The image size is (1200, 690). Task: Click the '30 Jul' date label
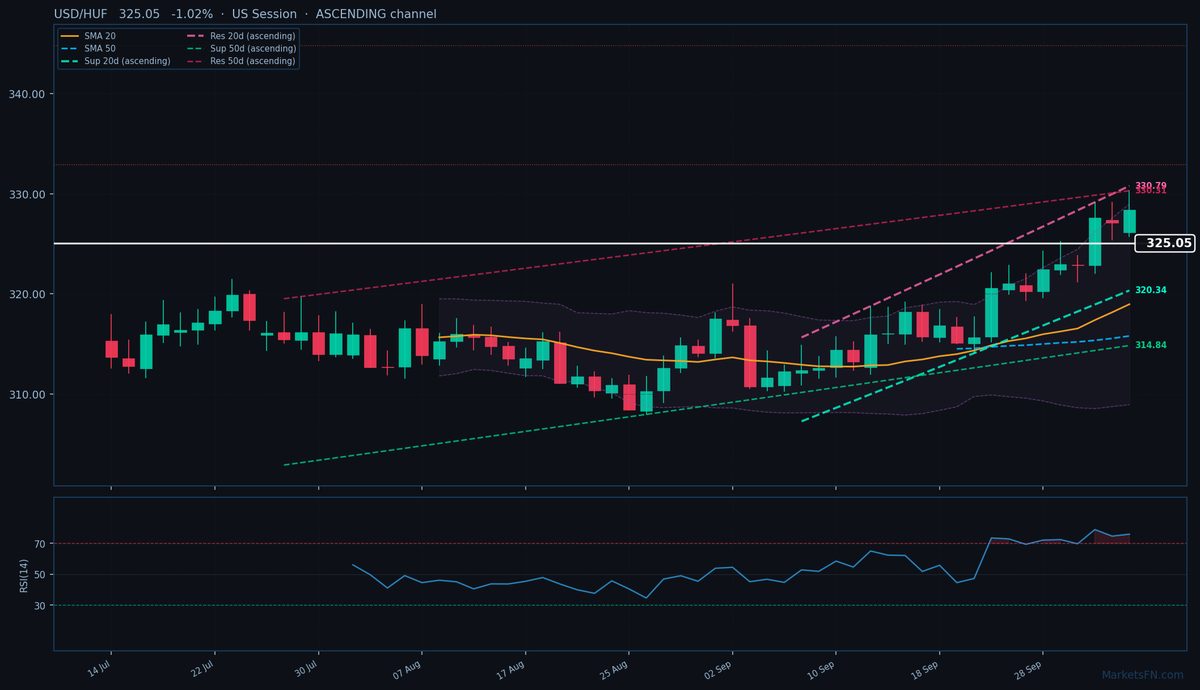(x=306, y=669)
